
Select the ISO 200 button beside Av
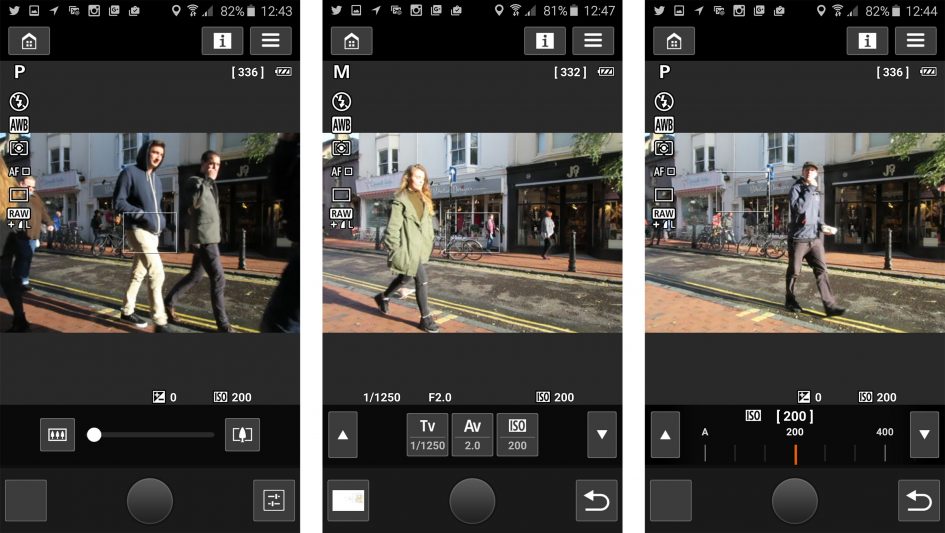point(517,435)
